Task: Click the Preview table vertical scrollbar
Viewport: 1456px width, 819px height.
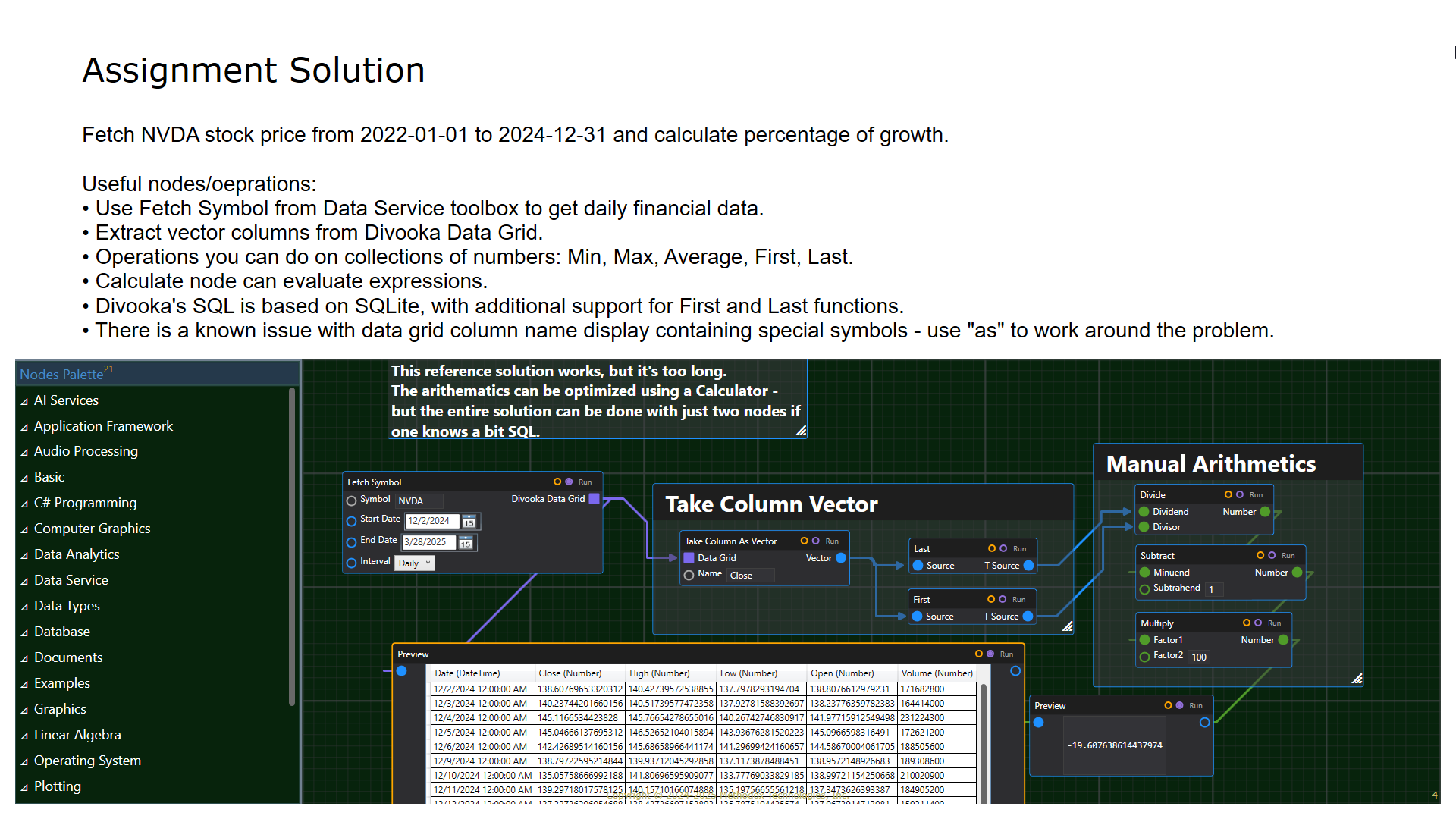Action: 984,743
